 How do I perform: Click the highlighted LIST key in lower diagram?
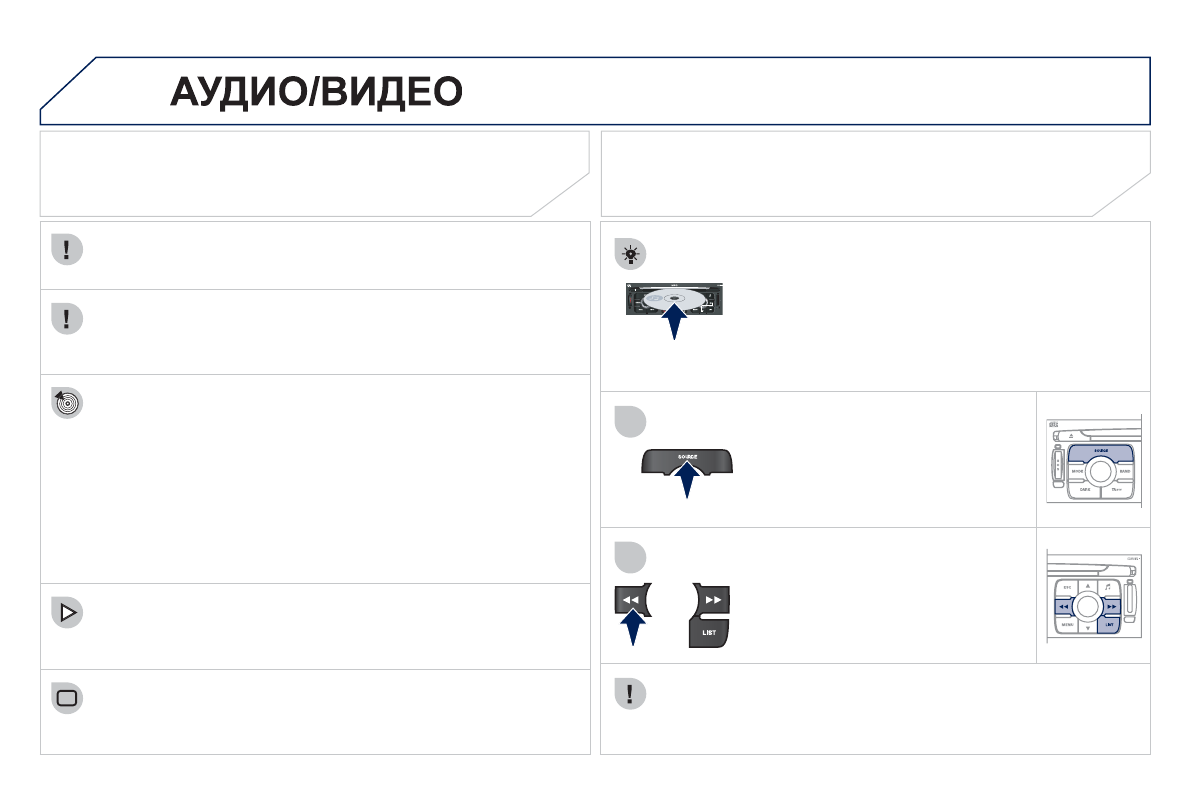click(x=1110, y=624)
